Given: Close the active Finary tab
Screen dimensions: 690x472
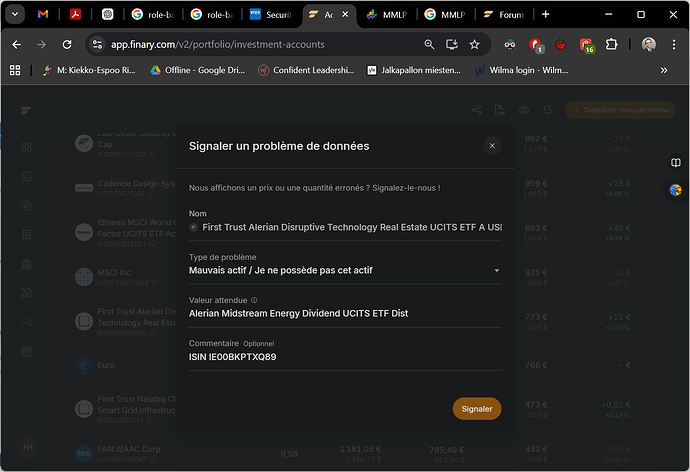Looking at the screenshot, I should 345,15.
